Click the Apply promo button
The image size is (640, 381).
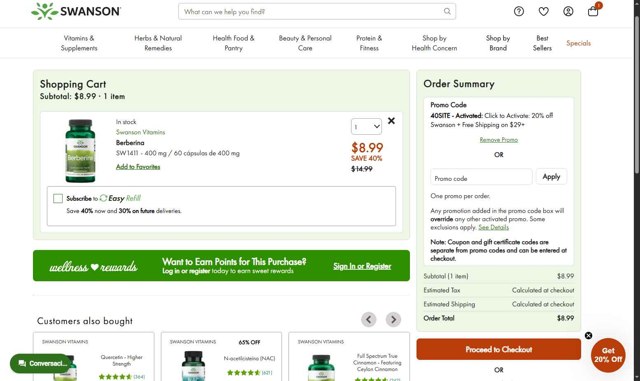(551, 176)
